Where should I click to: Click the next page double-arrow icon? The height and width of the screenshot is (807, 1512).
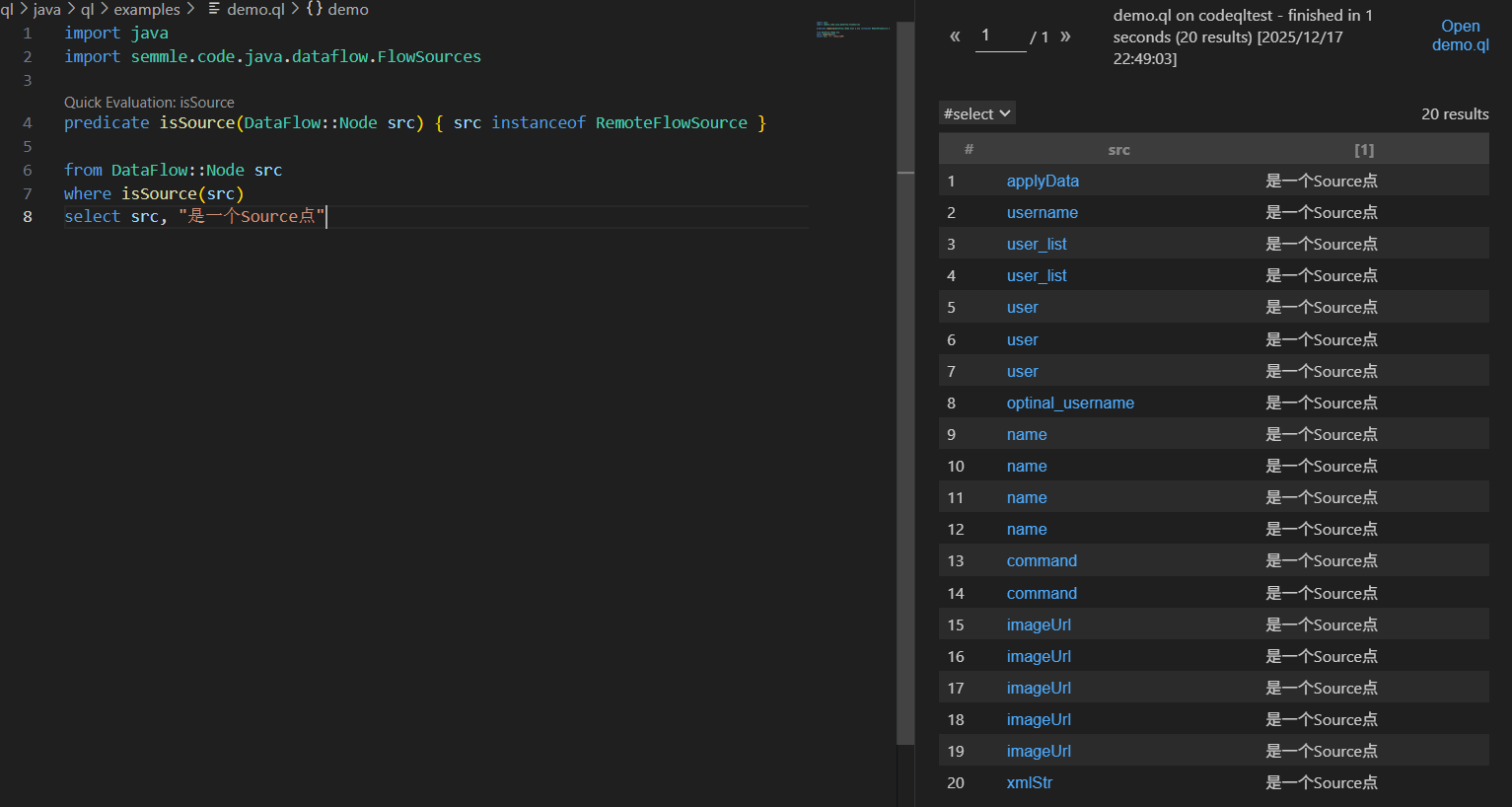(1065, 37)
